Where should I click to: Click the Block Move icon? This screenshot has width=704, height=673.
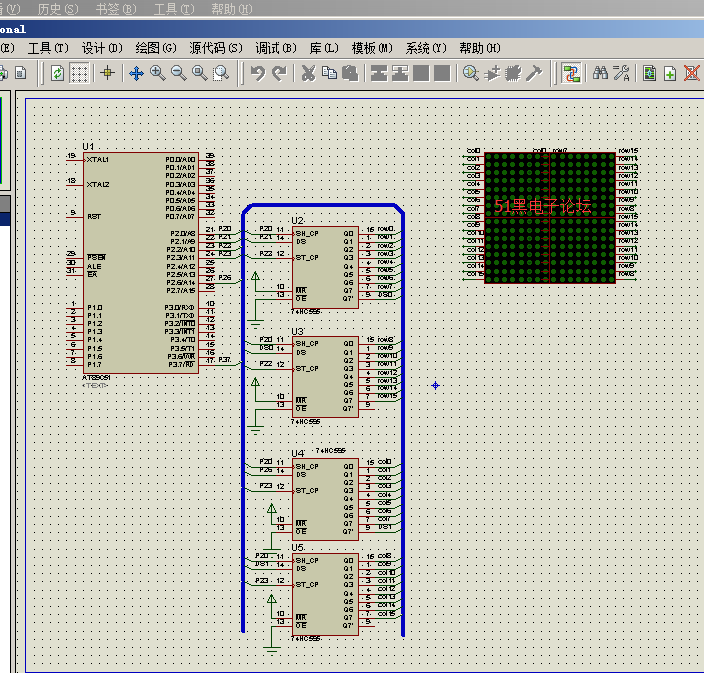400,73
